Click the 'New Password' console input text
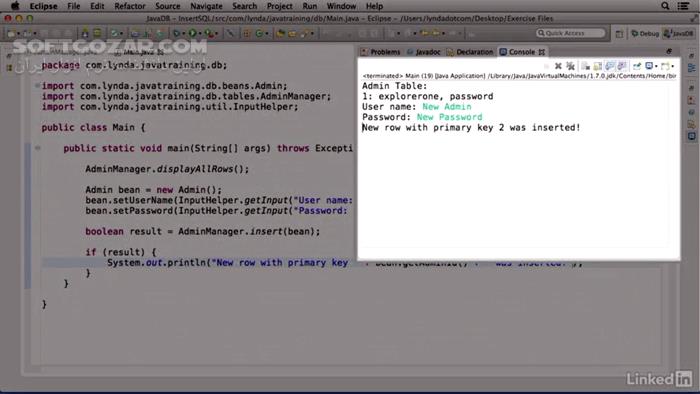This screenshot has width=700, height=394. (450, 117)
